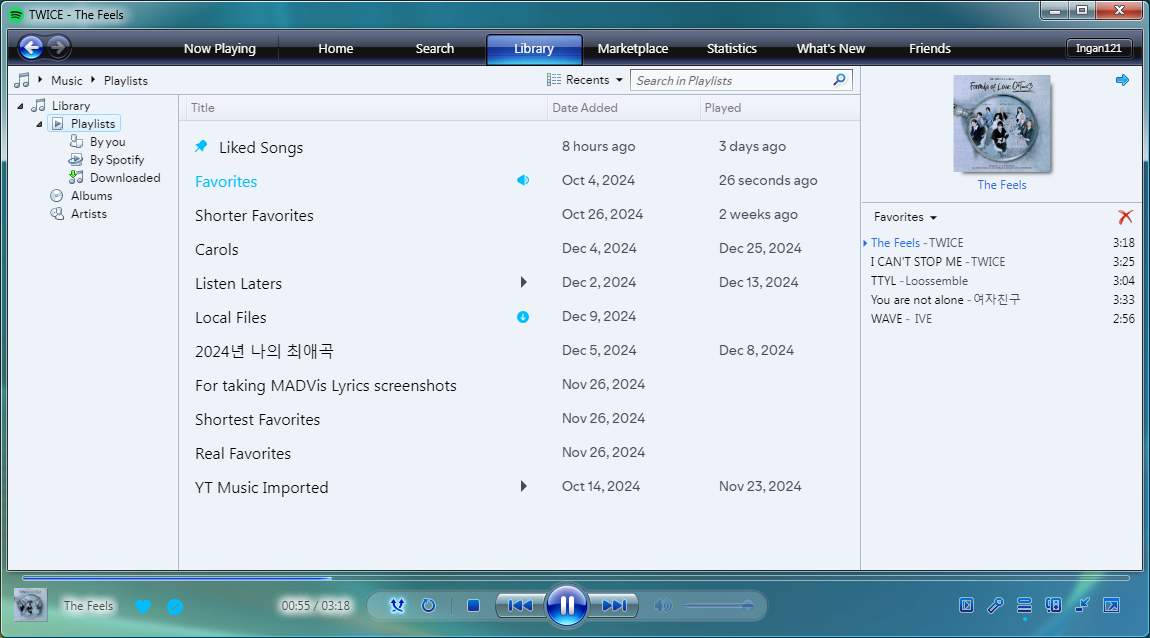Viewport: 1150px width, 638px height.
Task: Open the Recents sort dropdown
Action: (x=585, y=80)
